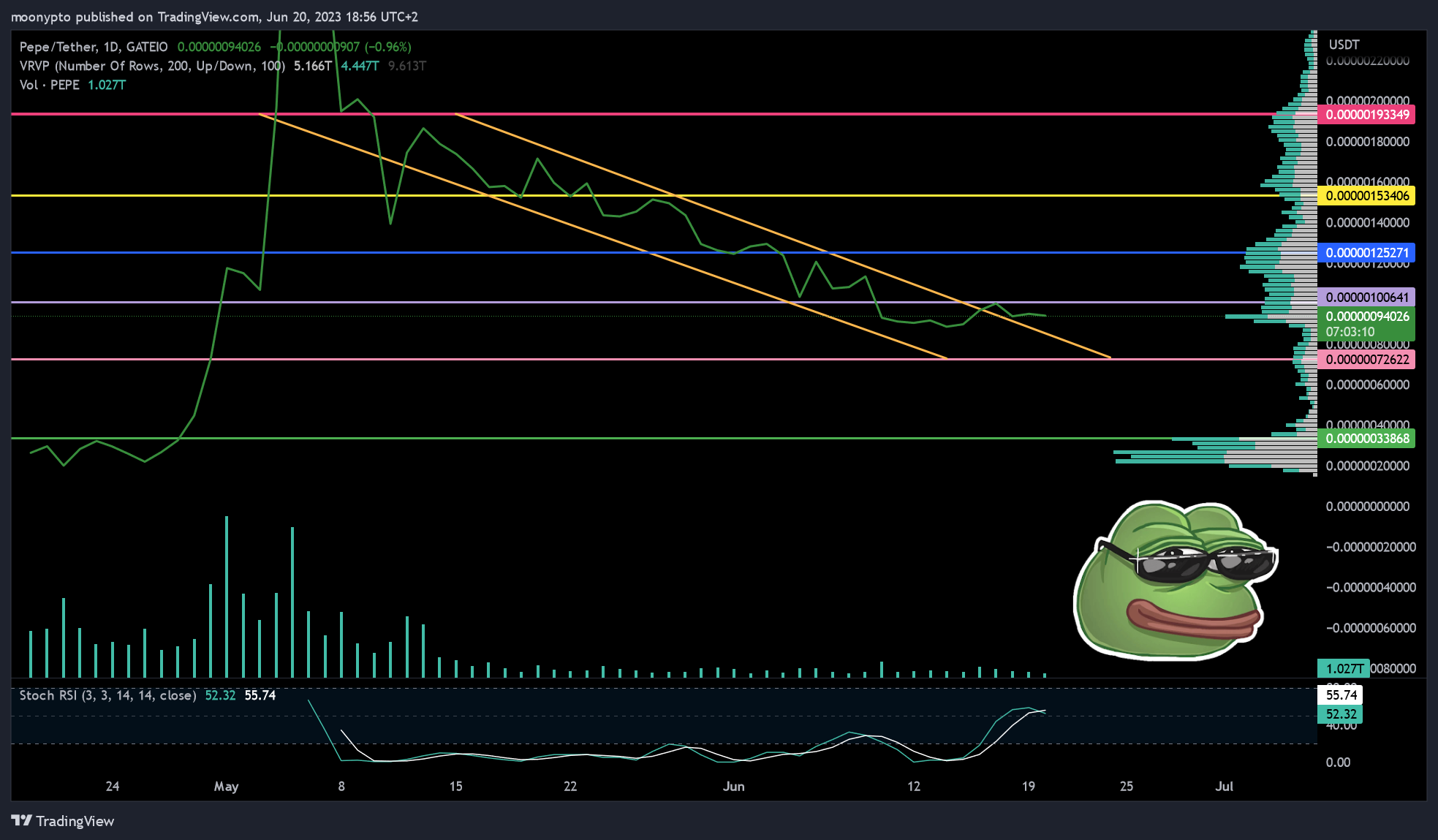This screenshot has width=1438, height=840.
Task: Click the 0.00000140000 price axis tick
Action: 1368,223
